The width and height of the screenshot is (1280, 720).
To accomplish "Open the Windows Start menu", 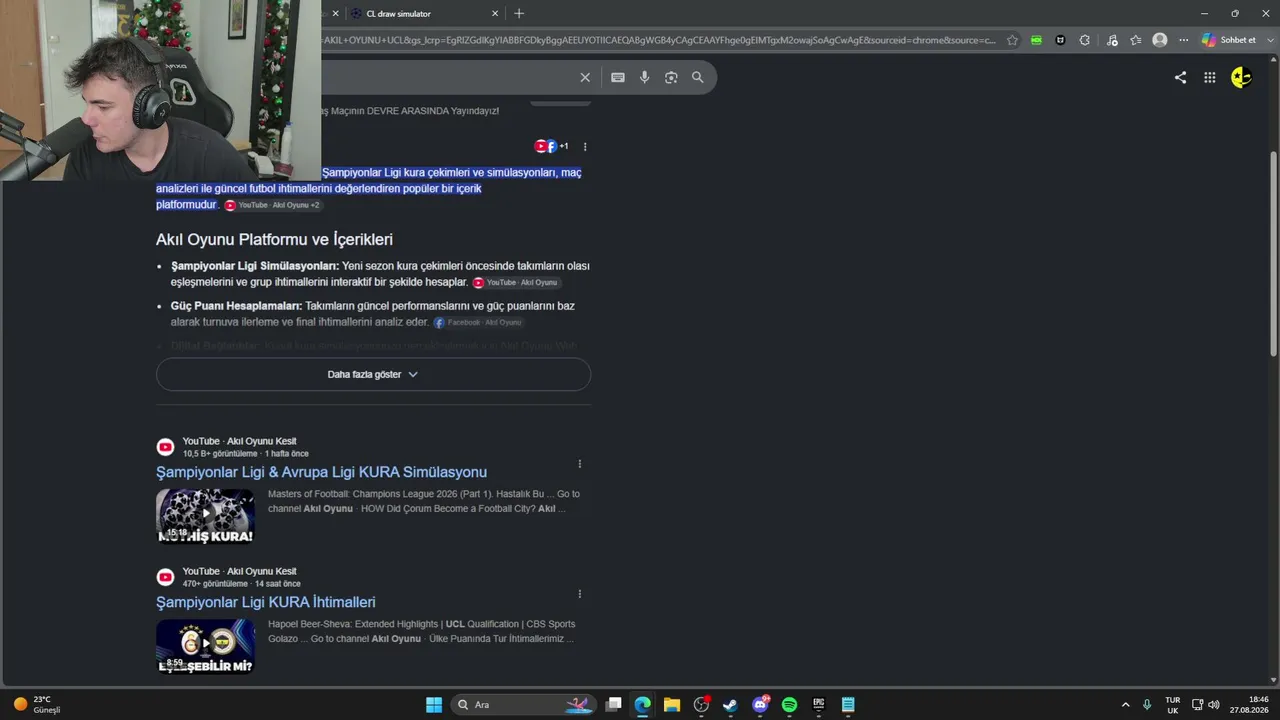I will point(434,705).
